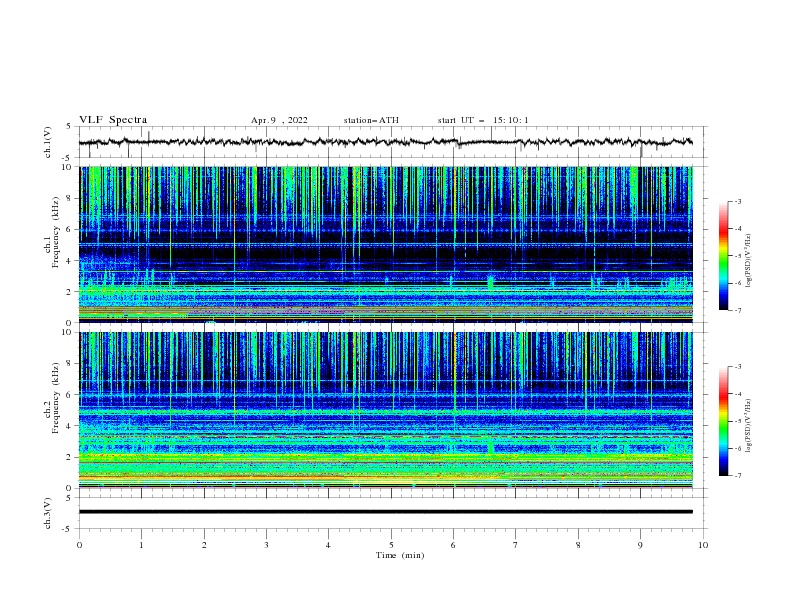Click the "8" minute tick label
The height and width of the screenshot is (612, 792).
point(578,545)
